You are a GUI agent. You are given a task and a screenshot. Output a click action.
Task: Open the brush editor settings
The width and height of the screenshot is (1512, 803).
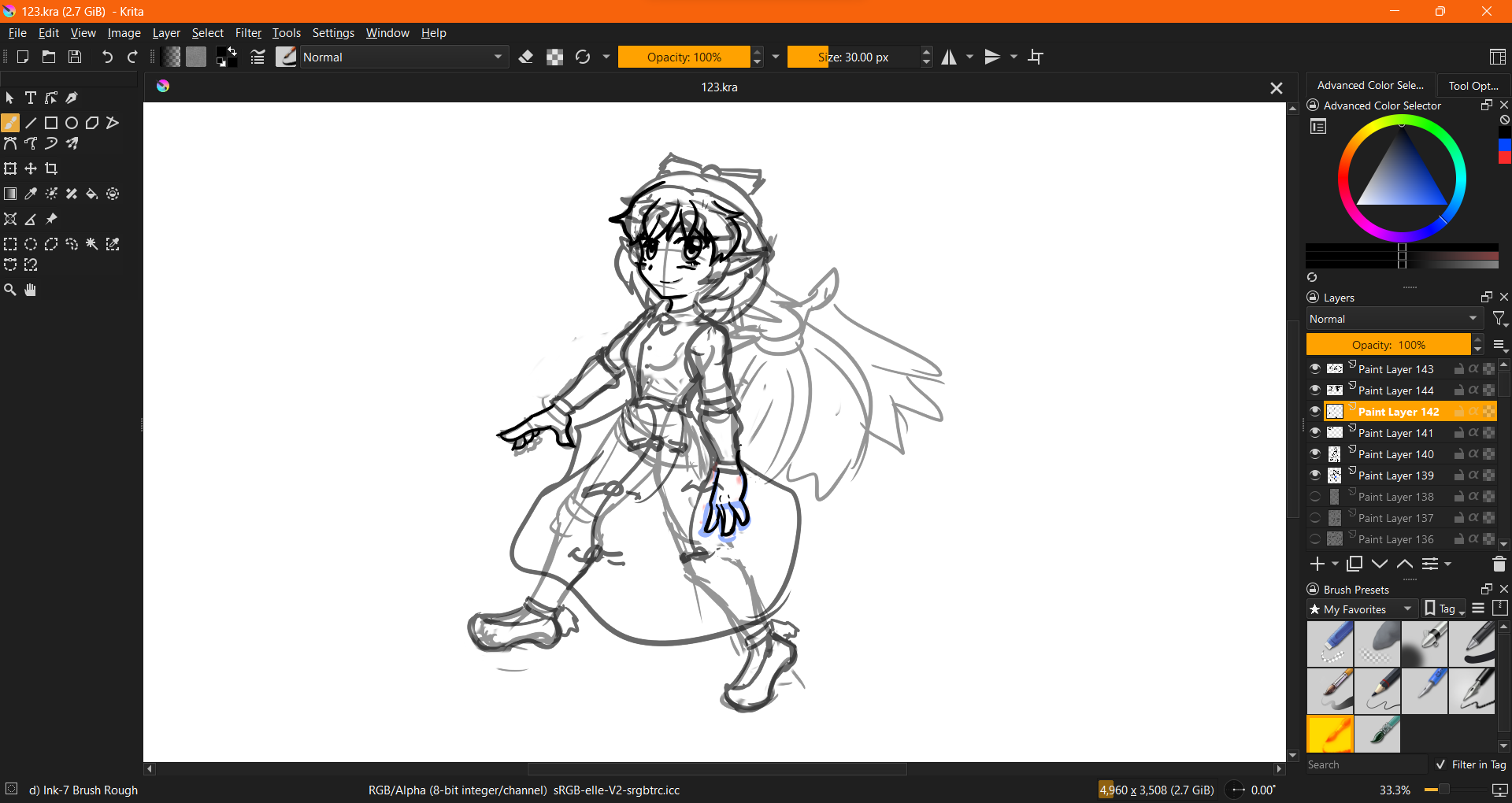pos(258,57)
